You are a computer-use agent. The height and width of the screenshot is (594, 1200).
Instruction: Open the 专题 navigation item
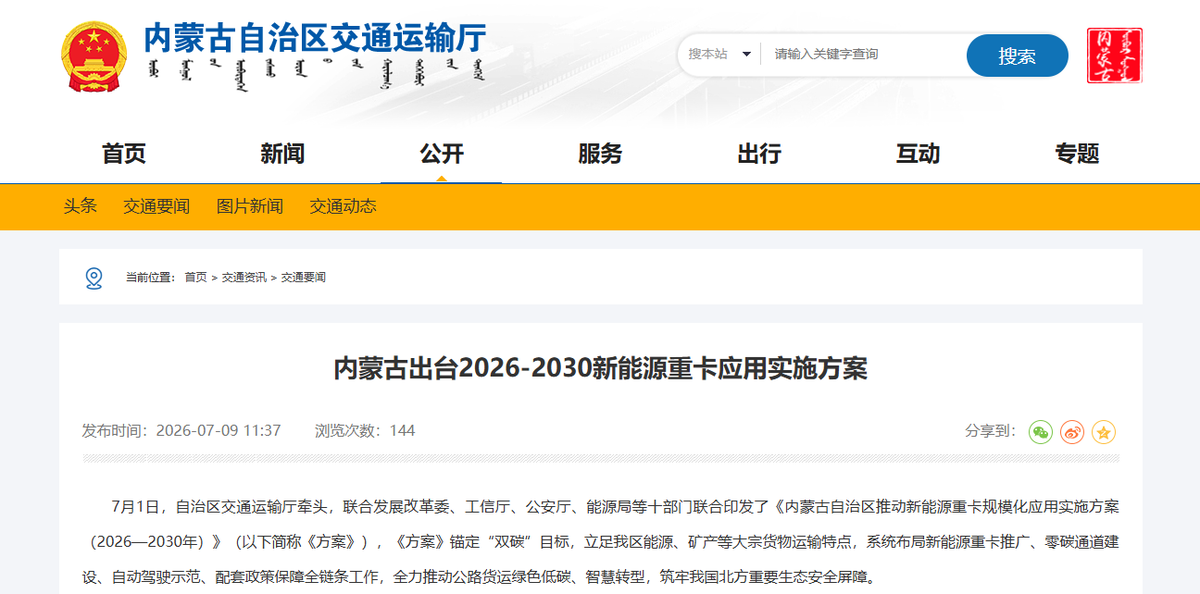(1077, 154)
